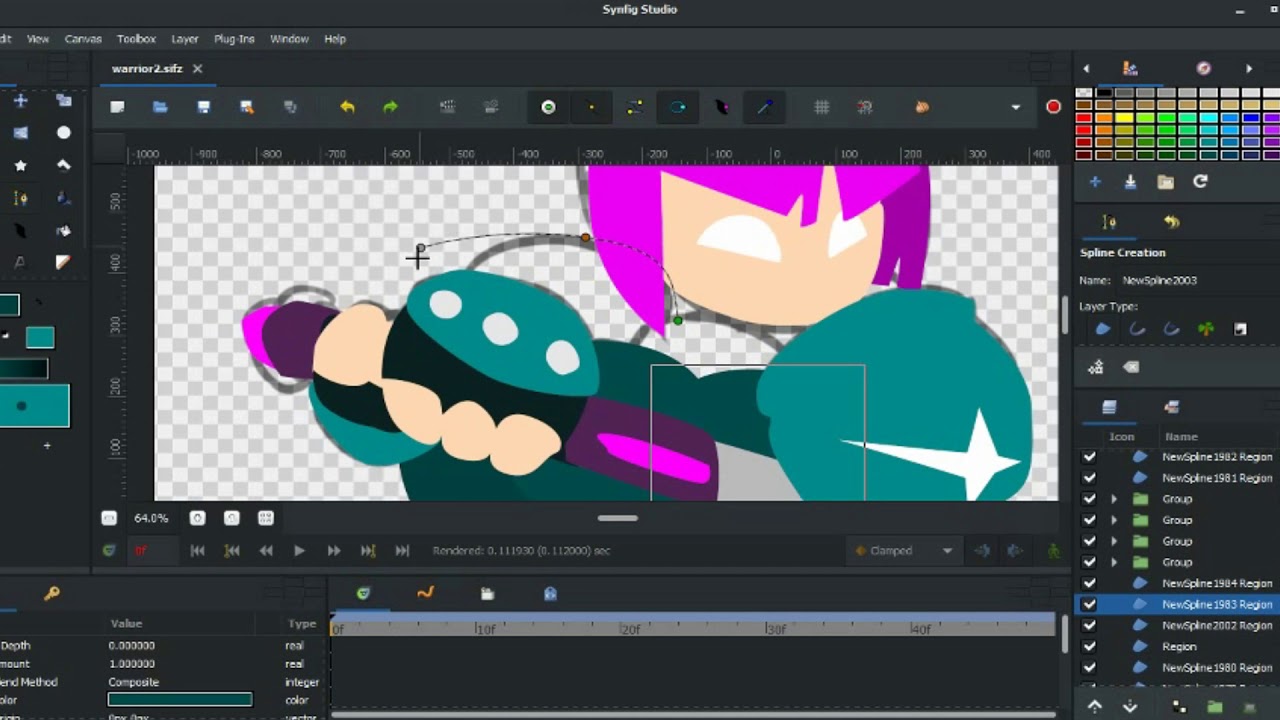Open the Plug-Ins menu
Image resolution: width=1280 pixels, height=720 pixels.
click(x=234, y=39)
